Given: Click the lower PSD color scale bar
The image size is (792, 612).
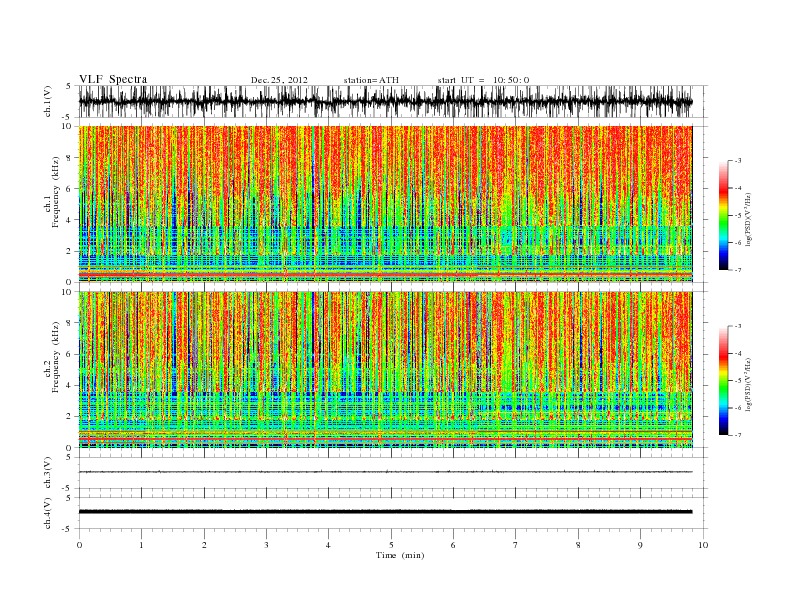Looking at the screenshot, I should tap(723, 380).
